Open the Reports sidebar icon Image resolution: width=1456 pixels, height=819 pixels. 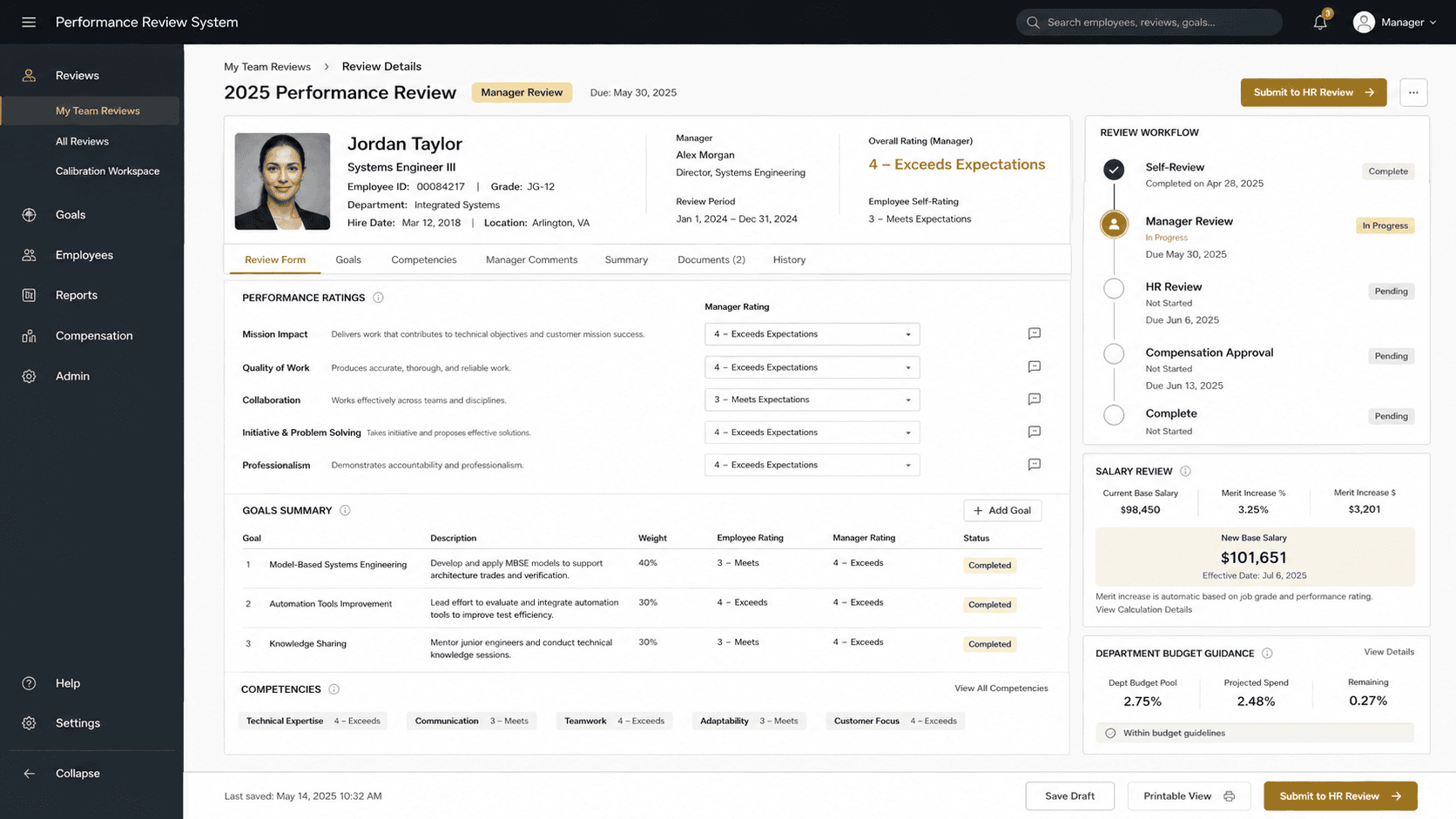[29, 295]
